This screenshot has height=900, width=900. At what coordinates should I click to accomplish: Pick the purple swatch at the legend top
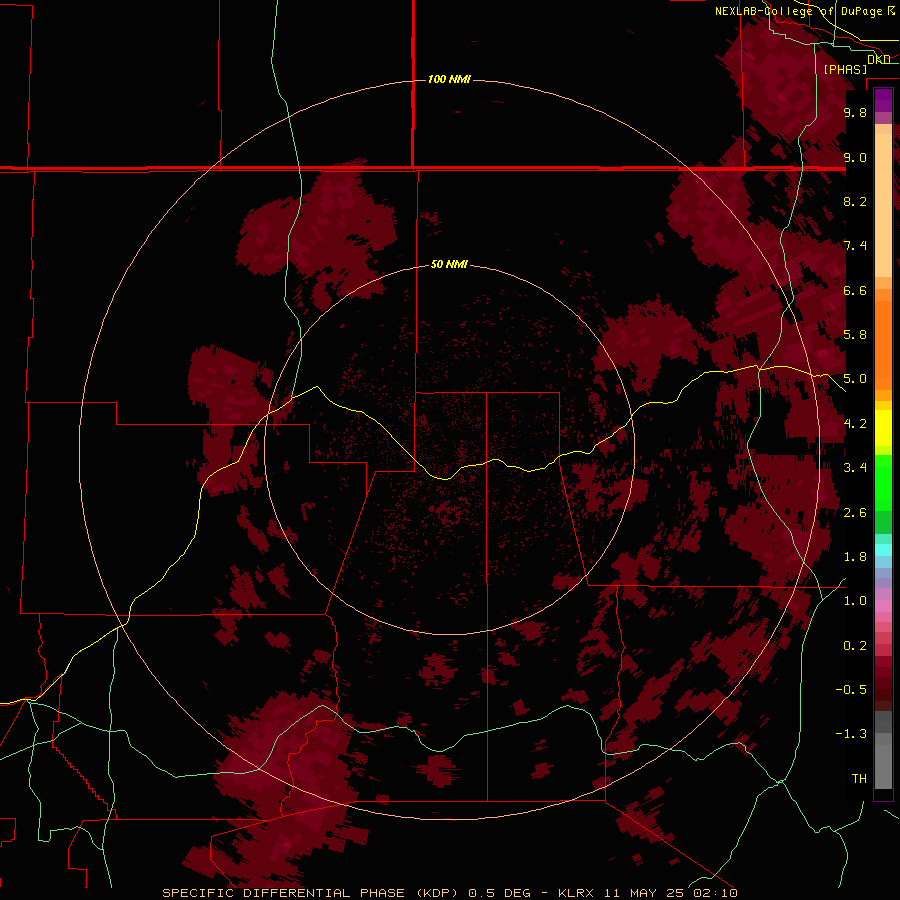pyautogui.click(x=883, y=100)
